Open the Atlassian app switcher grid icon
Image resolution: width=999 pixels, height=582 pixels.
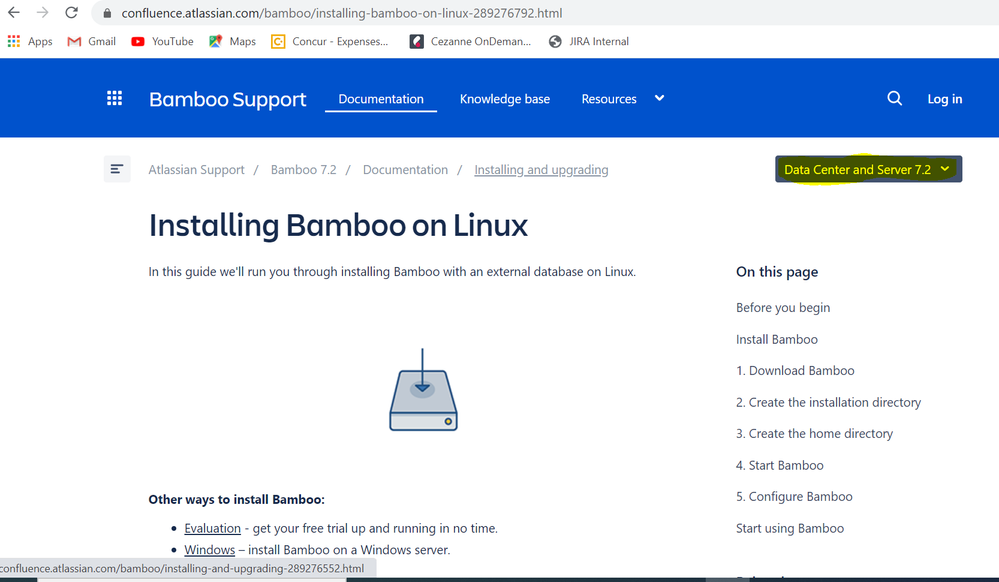[114, 98]
